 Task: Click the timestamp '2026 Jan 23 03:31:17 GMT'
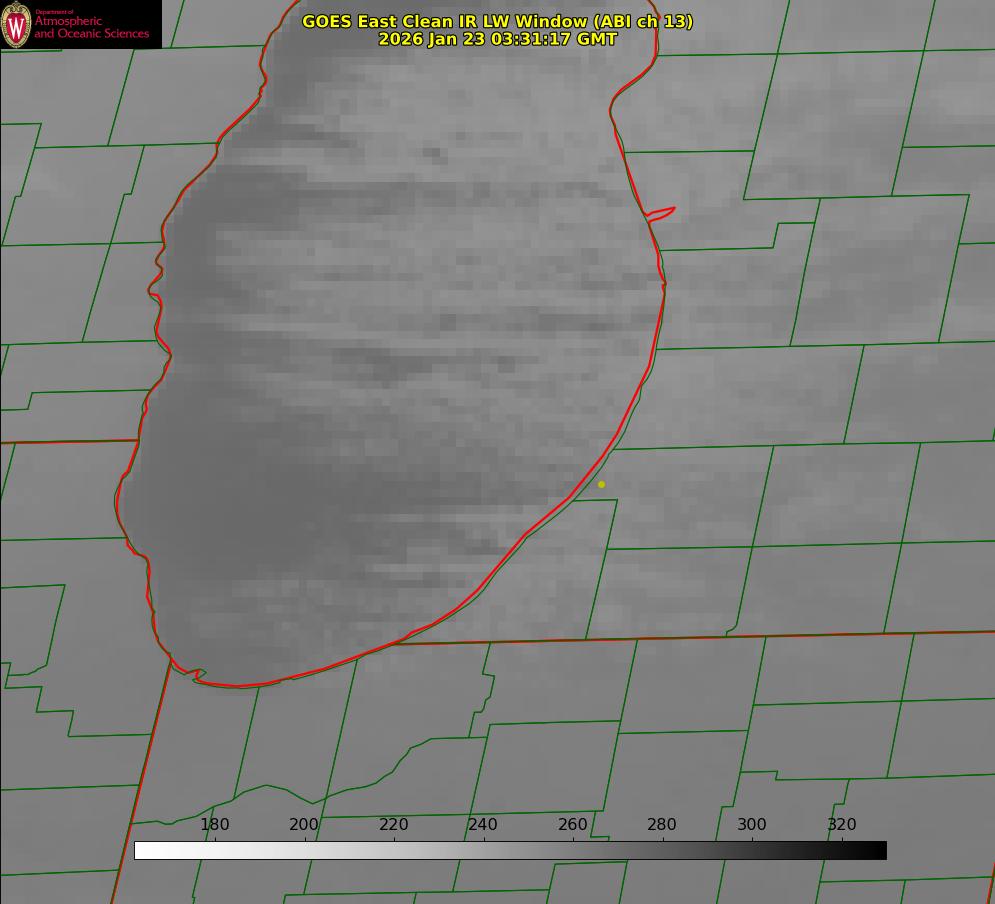click(x=498, y=39)
